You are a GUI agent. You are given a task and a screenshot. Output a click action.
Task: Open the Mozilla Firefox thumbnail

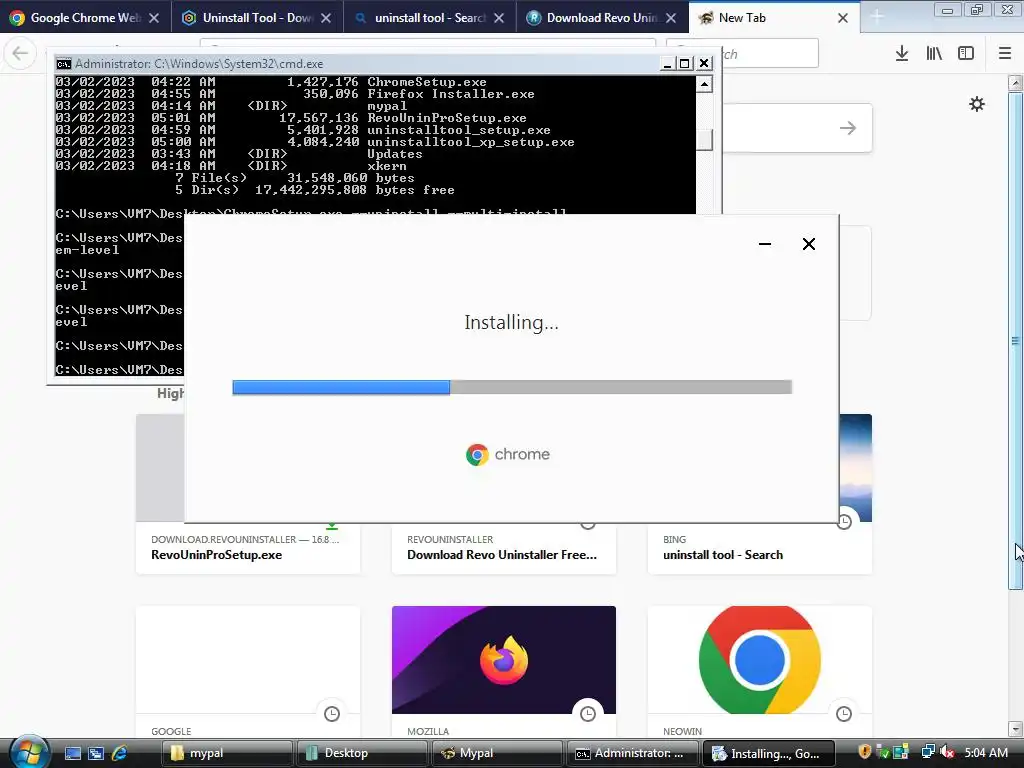pos(504,660)
